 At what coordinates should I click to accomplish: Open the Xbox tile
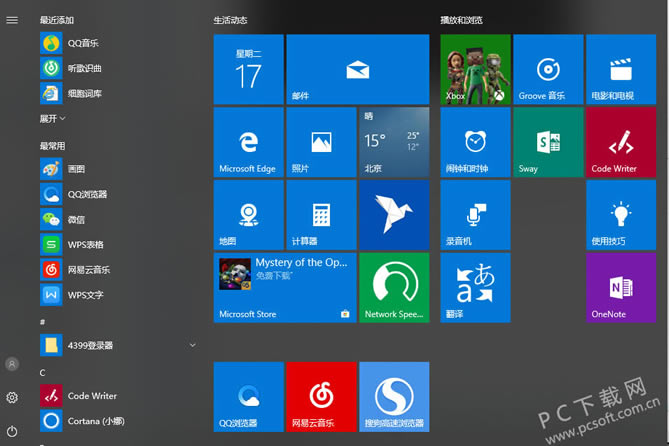(475, 70)
